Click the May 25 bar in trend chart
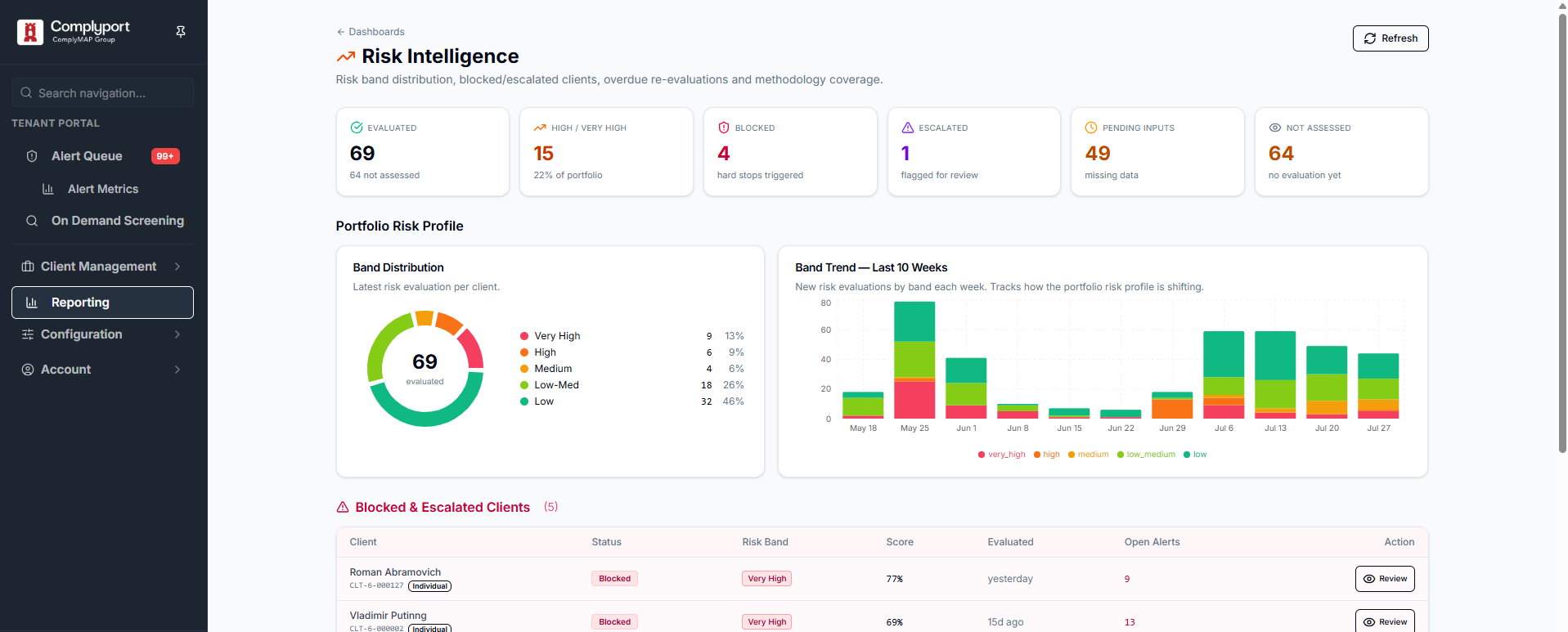This screenshot has height=632, width=1568. click(914, 360)
